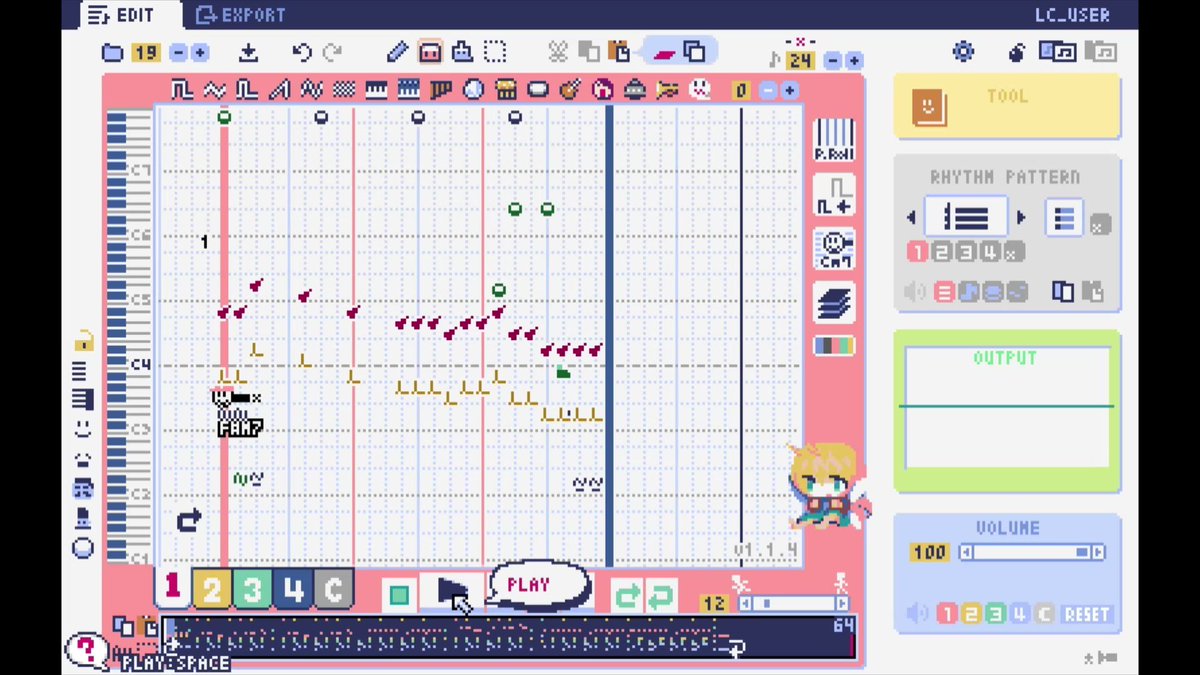Open the character face button
Viewport: 1200px width, 675px height.
(833, 248)
